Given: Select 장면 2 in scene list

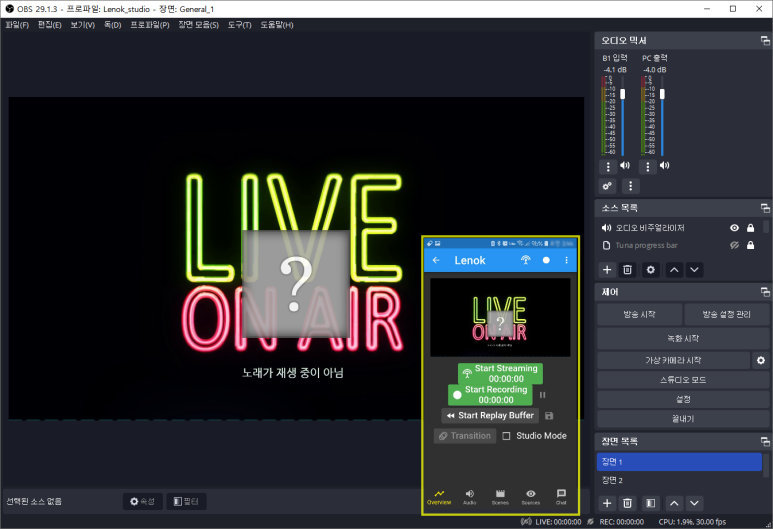Looking at the screenshot, I should [x=679, y=480].
